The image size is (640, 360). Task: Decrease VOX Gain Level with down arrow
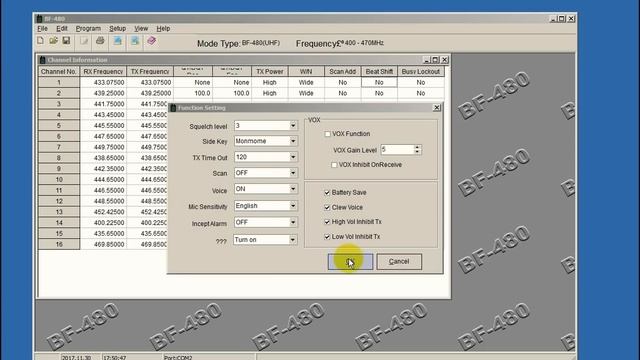point(417,152)
